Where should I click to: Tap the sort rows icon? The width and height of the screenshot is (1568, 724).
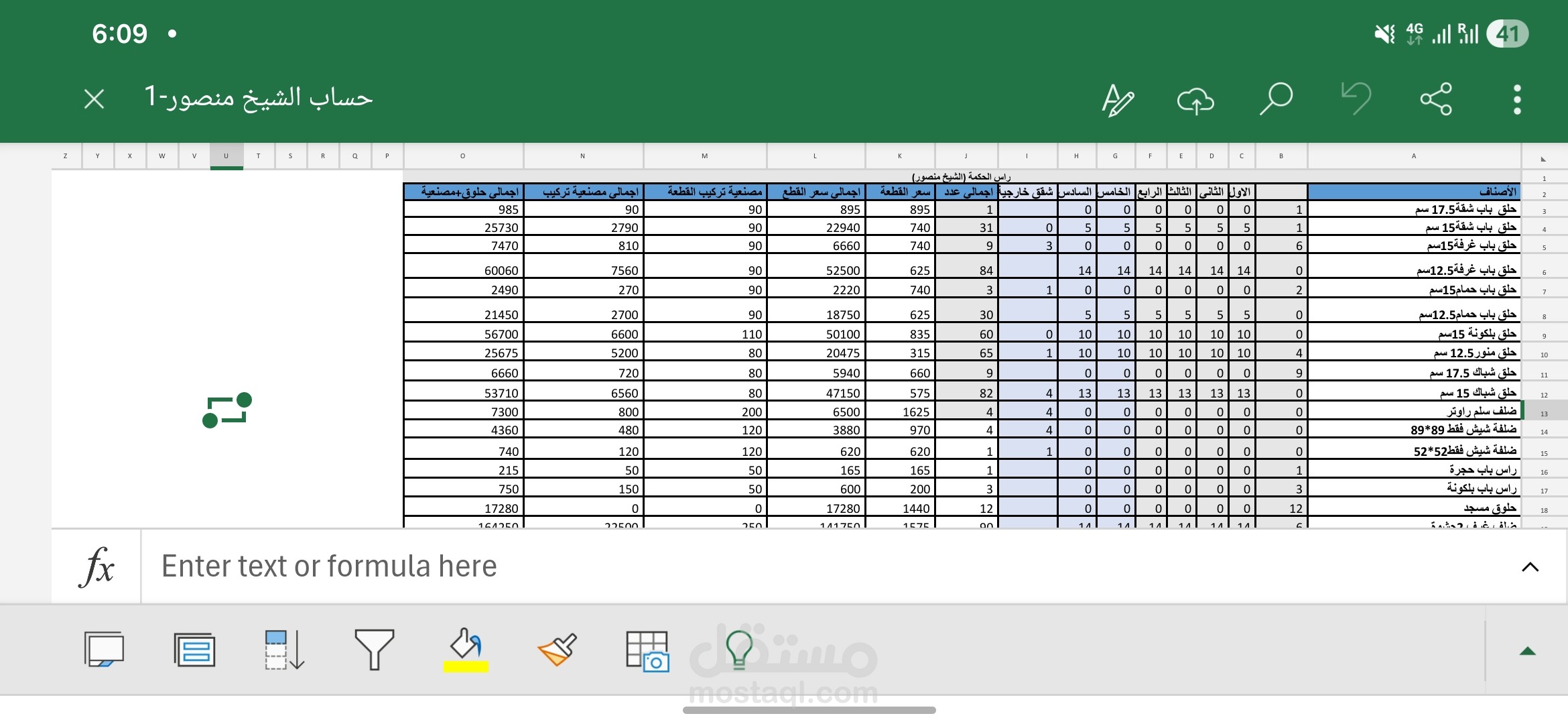(285, 650)
